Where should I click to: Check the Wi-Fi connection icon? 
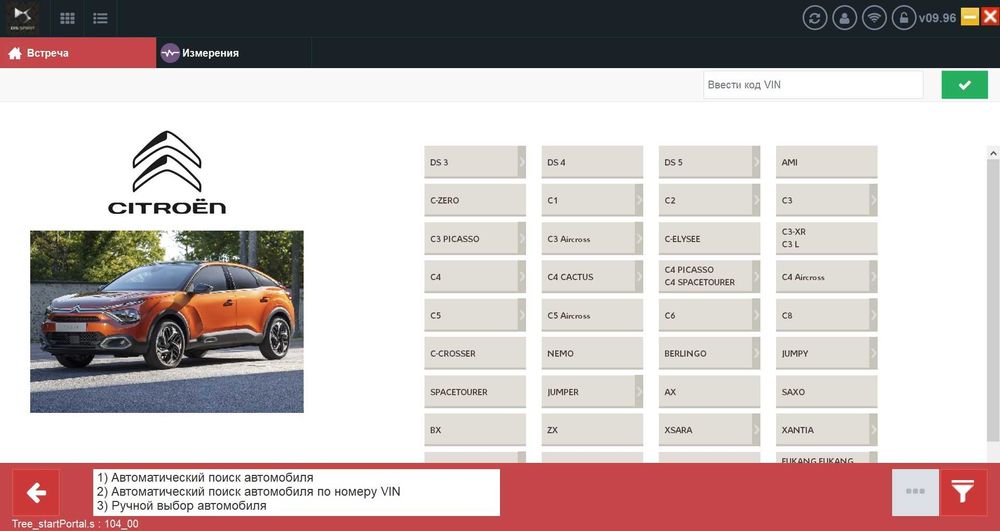click(874, 18)
